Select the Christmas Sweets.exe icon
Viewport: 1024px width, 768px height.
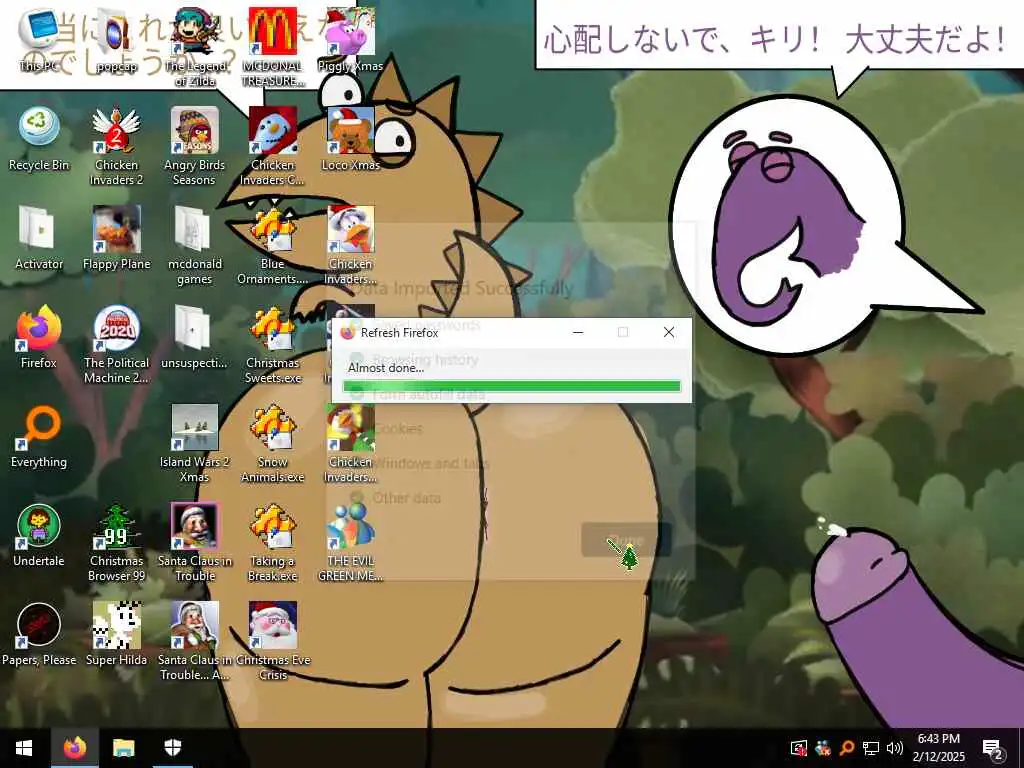click(272, 345)
